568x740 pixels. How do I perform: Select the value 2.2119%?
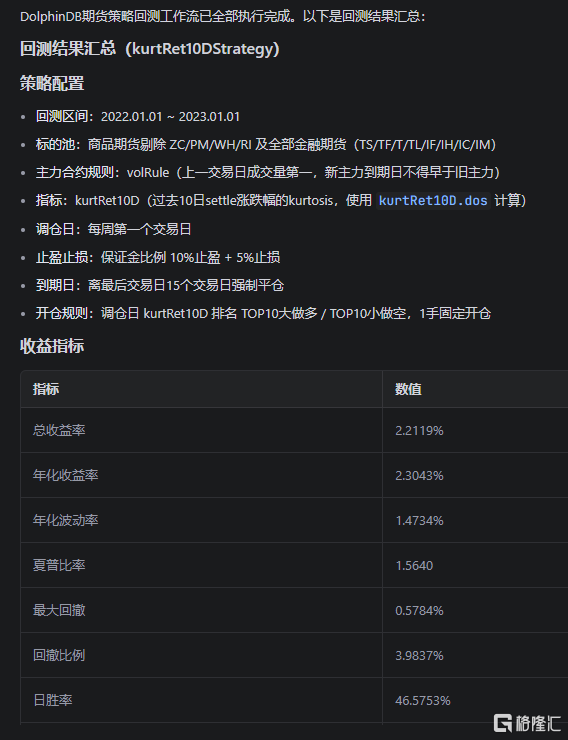point(419,430)
